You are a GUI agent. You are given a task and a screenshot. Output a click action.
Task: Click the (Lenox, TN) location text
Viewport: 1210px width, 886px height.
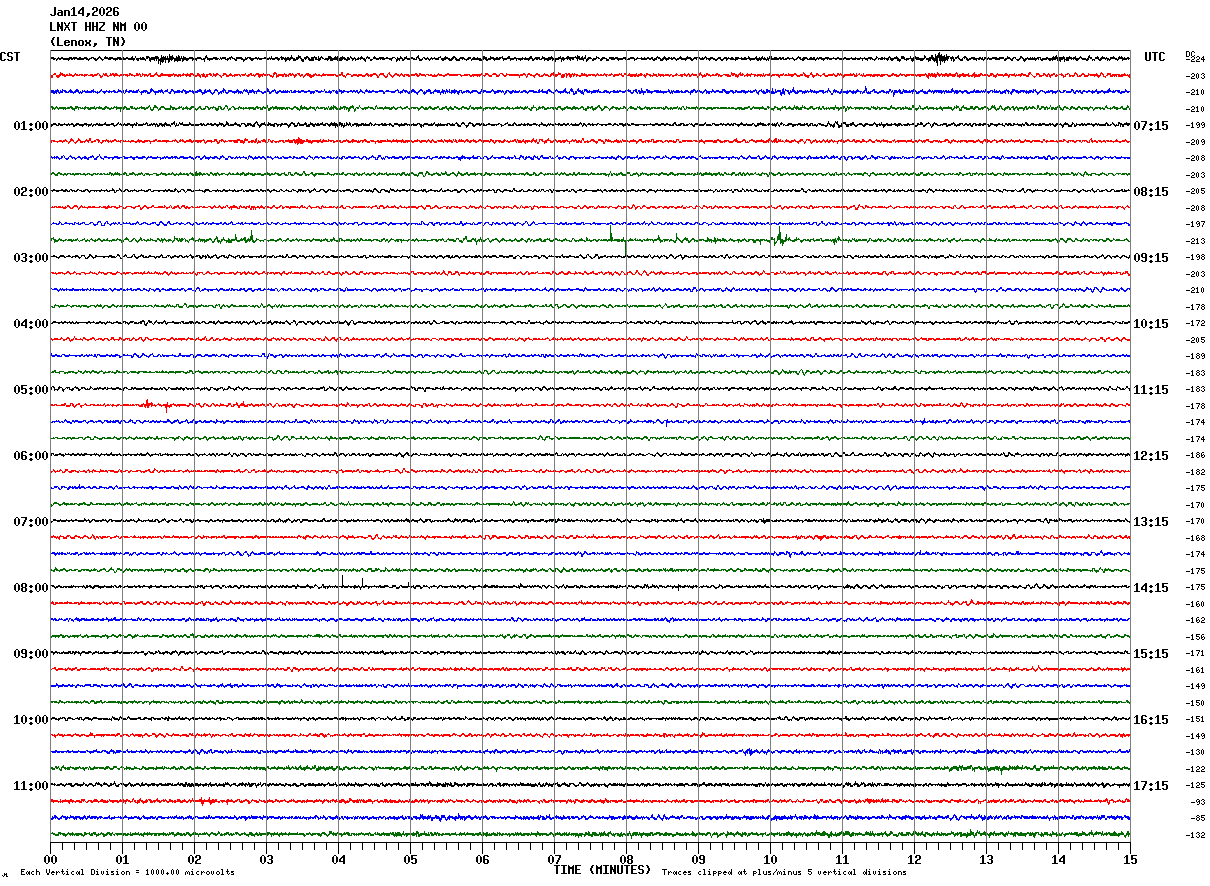(x=88, y=42)
